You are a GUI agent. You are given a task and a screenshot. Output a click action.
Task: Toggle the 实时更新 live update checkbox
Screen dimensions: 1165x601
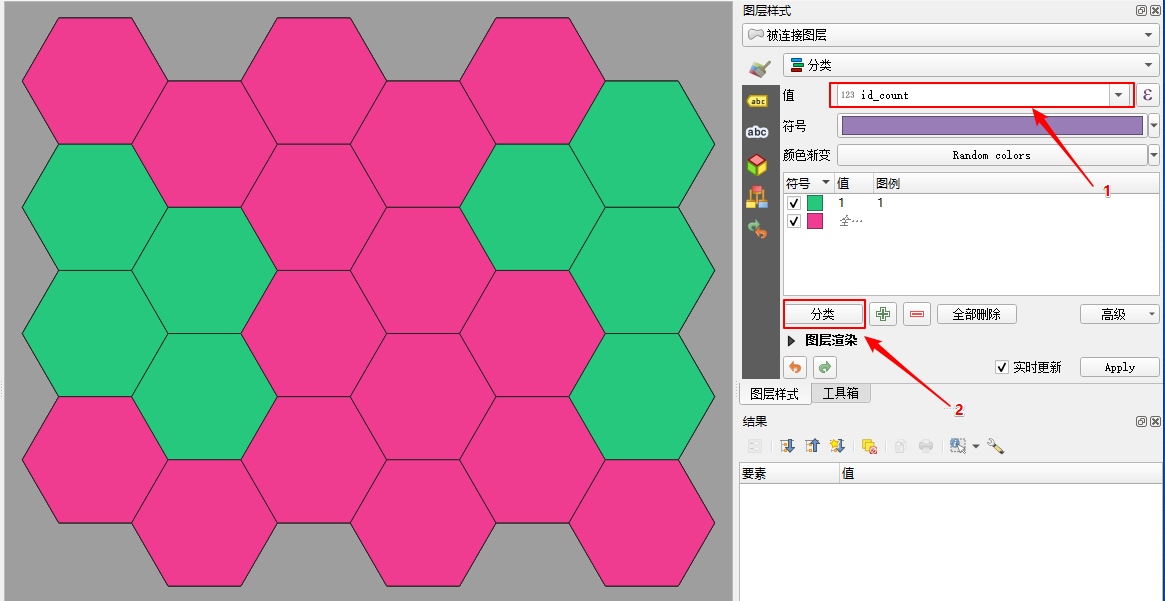pos(1002,367)
